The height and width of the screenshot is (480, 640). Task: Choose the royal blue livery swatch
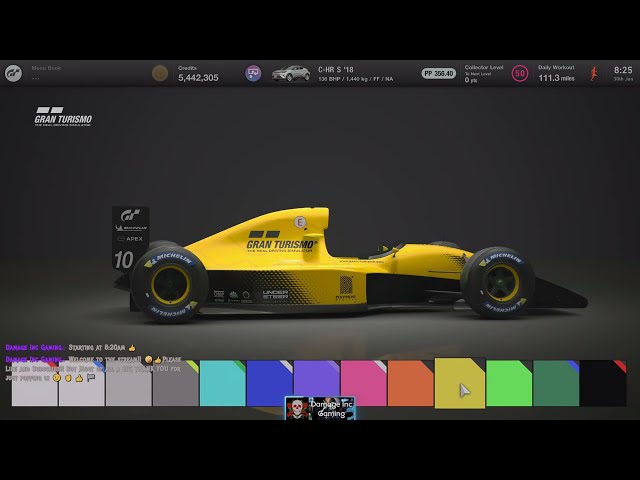pyautogui.click(x=270, y=383)
